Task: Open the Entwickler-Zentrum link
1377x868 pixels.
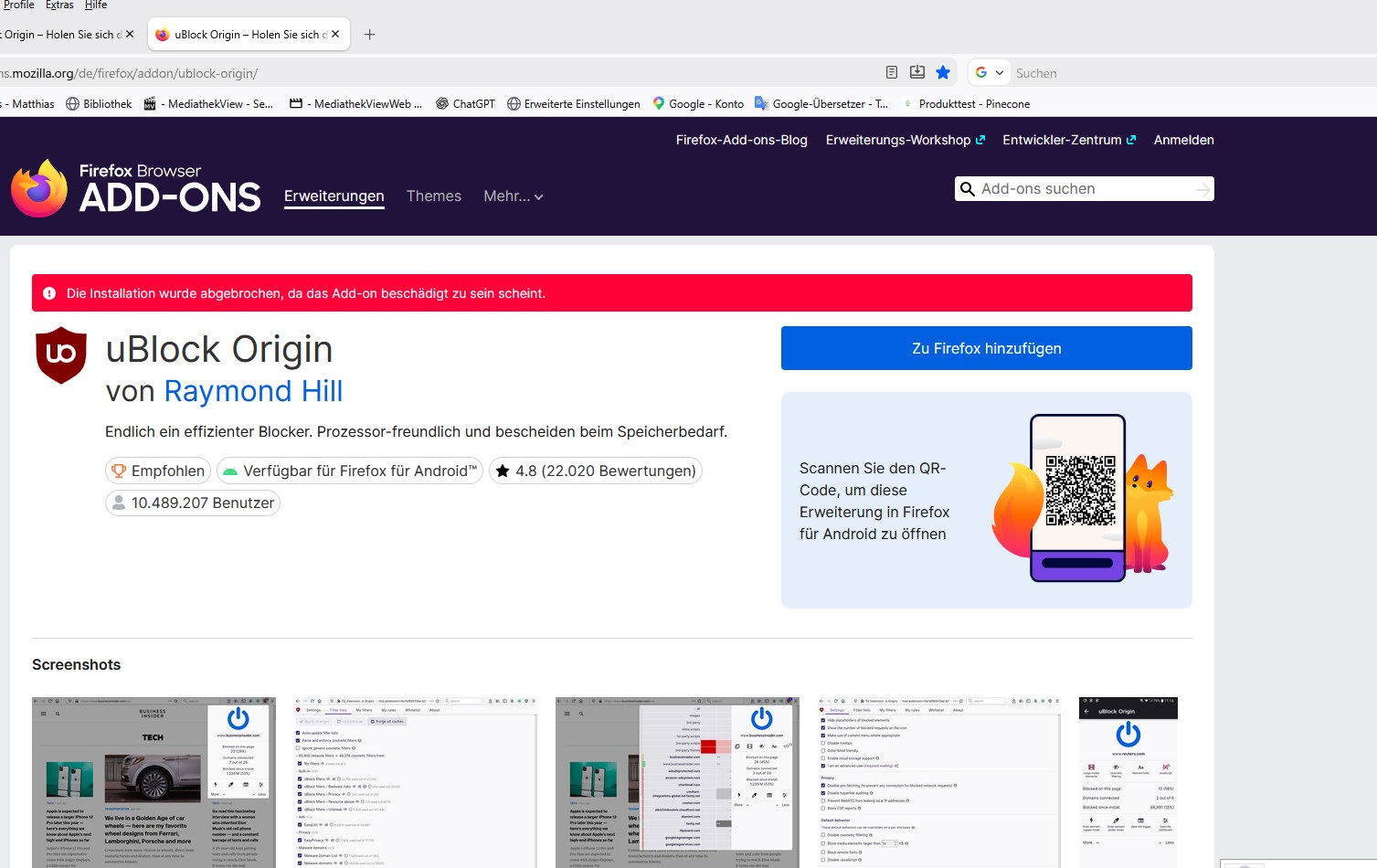Action: [1069, 140]
